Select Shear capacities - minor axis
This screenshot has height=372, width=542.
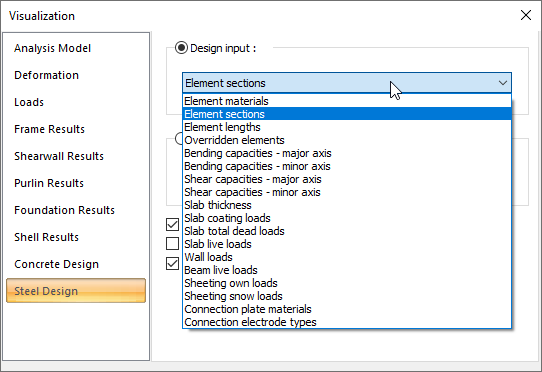(347, 192)
